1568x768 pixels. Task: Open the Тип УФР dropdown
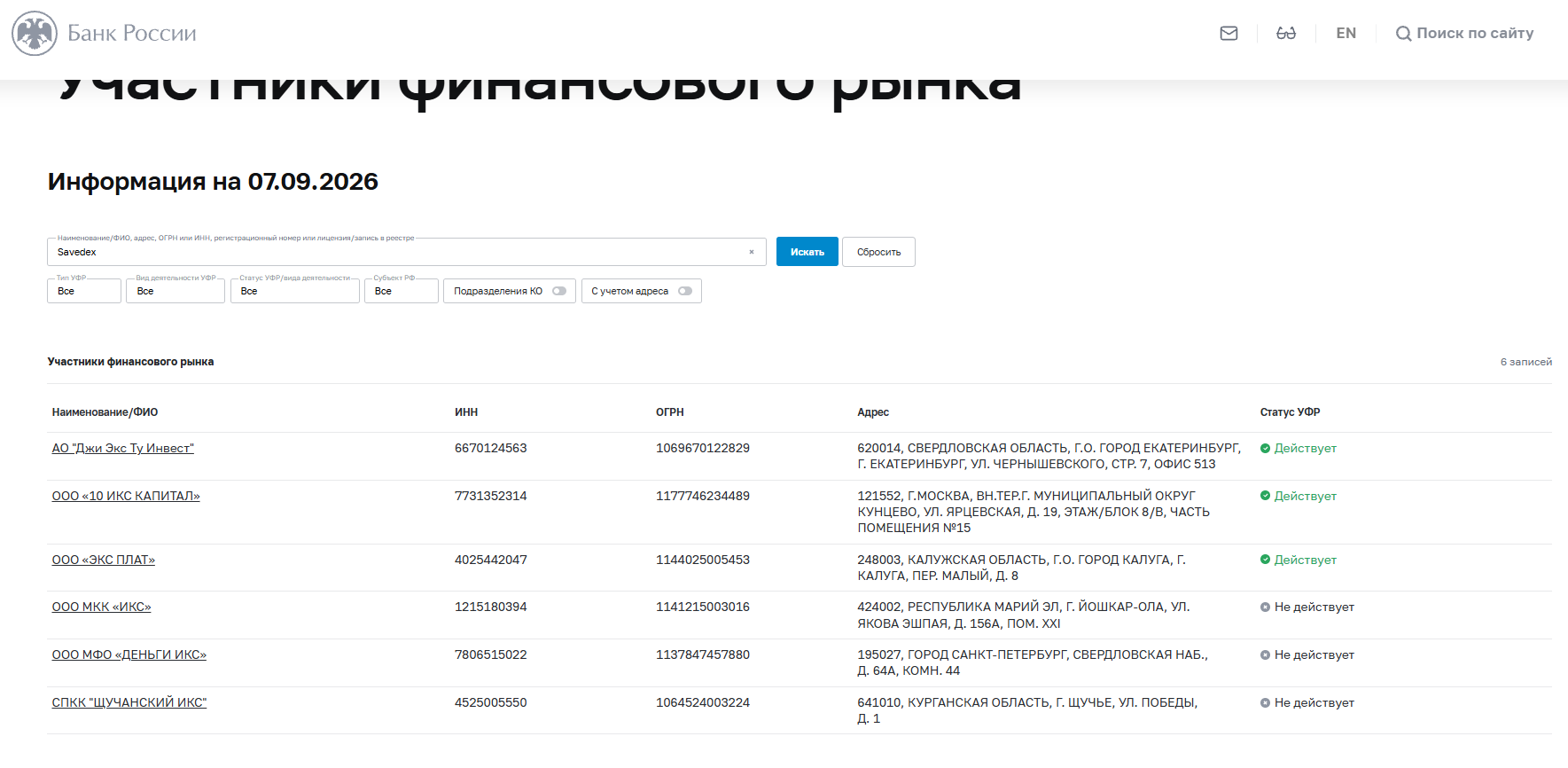84,291
